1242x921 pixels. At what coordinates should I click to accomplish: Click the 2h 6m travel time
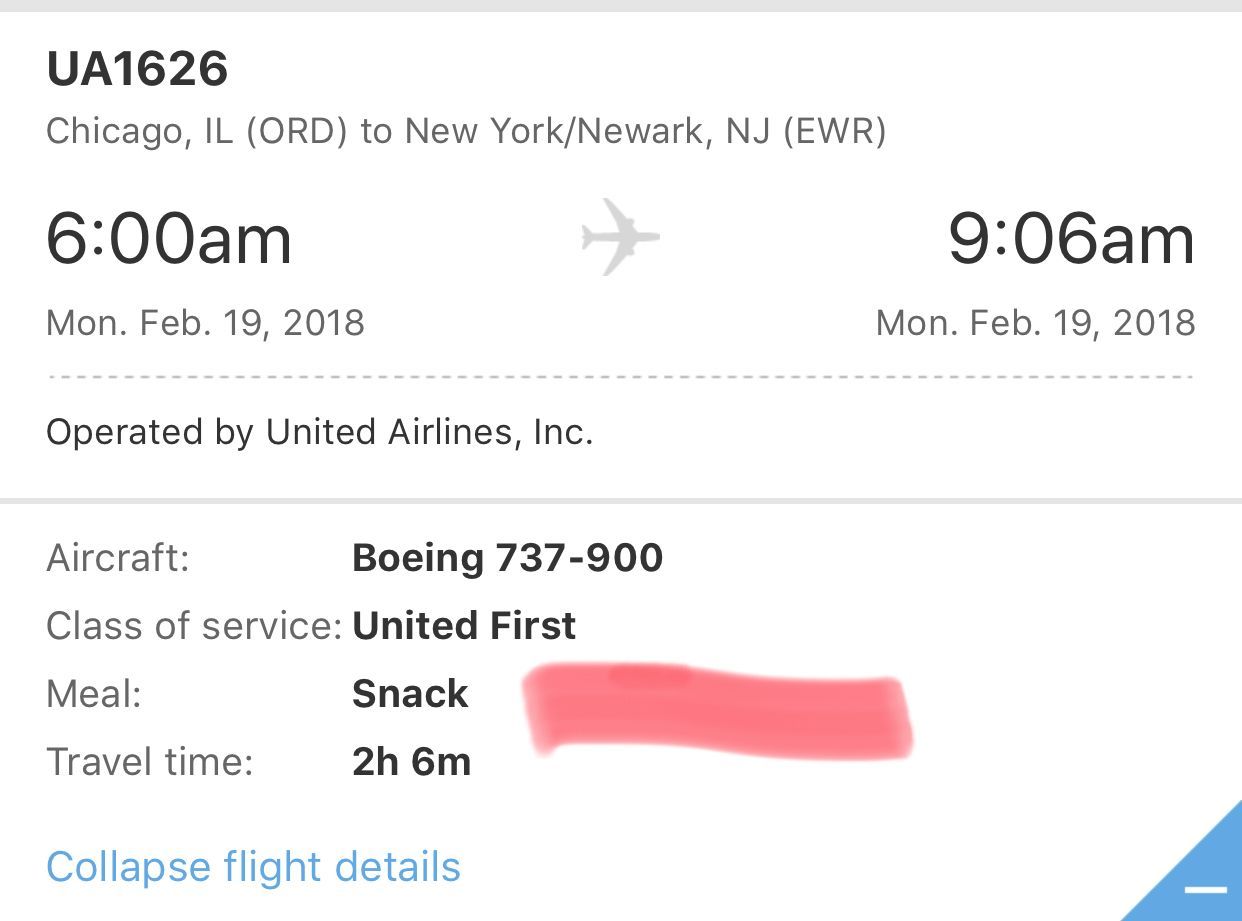411,762
